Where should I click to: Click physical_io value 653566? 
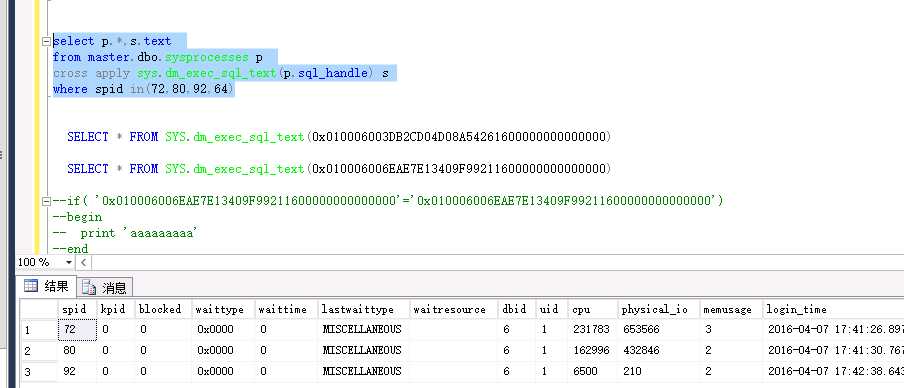[658, 329]
